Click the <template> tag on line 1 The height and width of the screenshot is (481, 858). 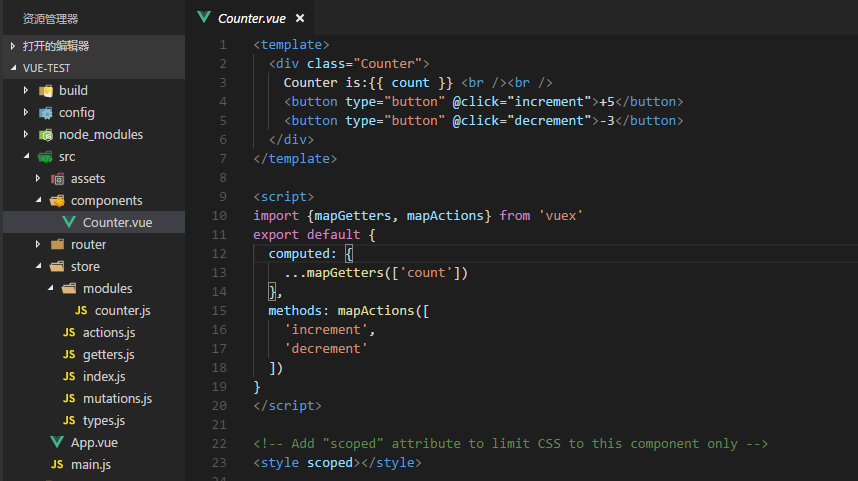(x=291, y=44)
